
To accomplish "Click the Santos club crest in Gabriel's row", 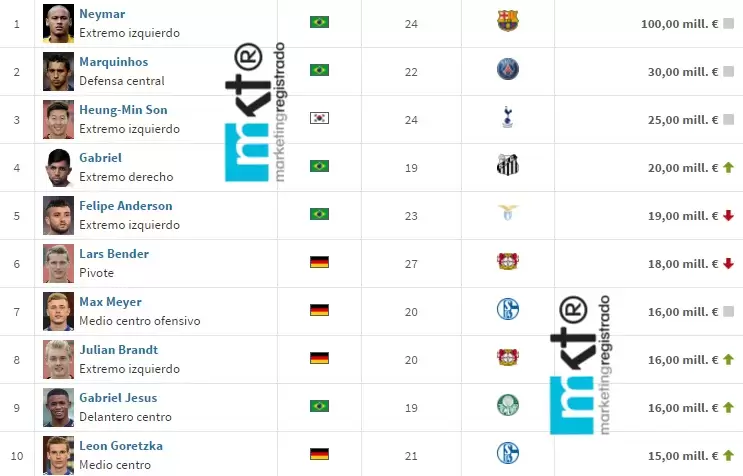I will [x=508, y=166].
